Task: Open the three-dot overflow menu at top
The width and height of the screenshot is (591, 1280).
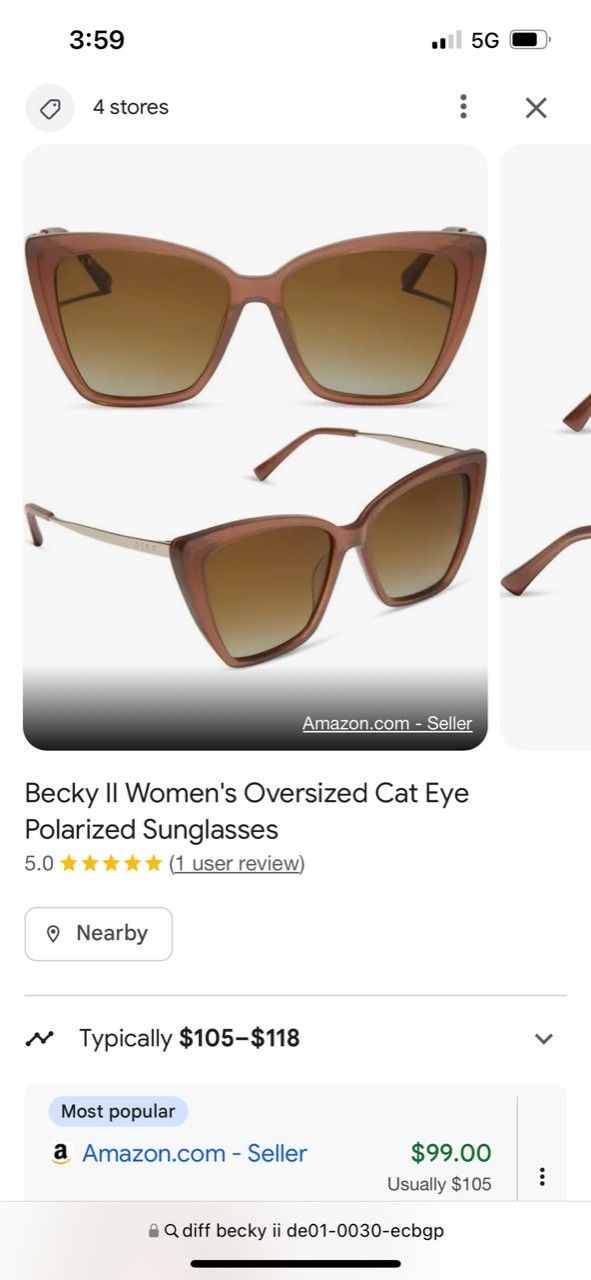Action: point(463,107)
